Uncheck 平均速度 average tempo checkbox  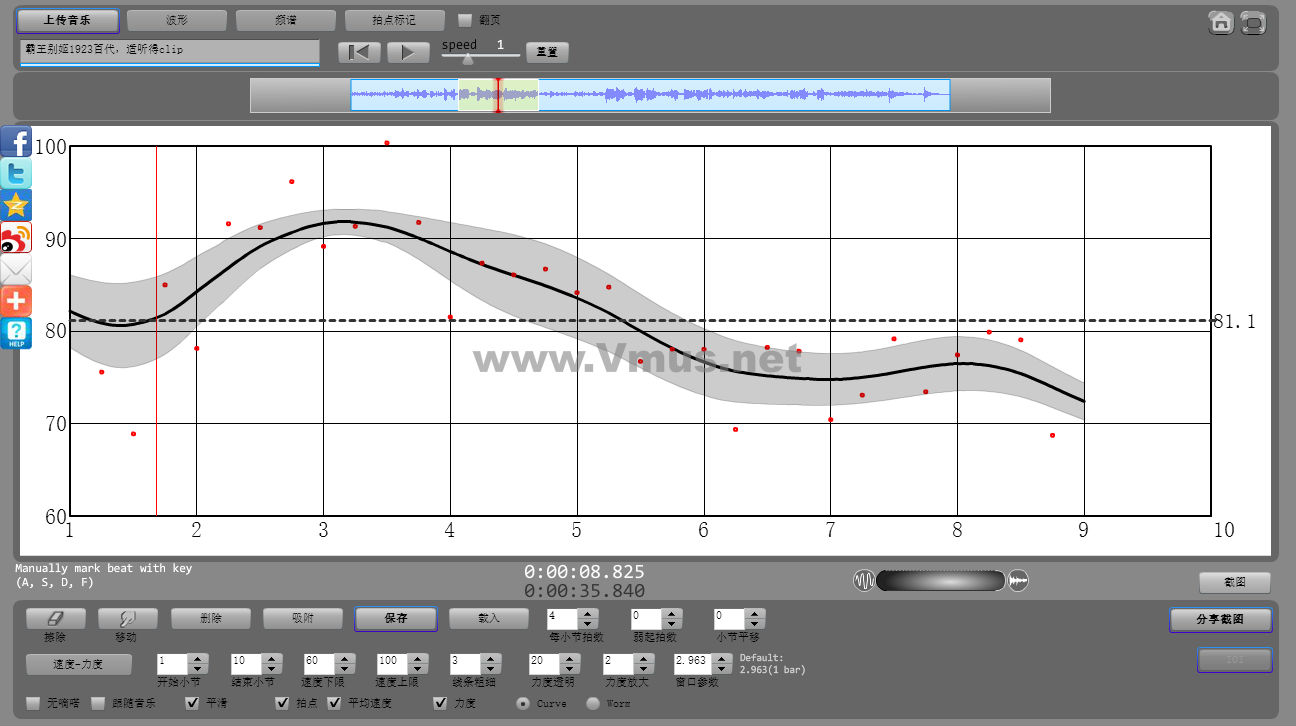pyautogui.click(x=334, y=703)
